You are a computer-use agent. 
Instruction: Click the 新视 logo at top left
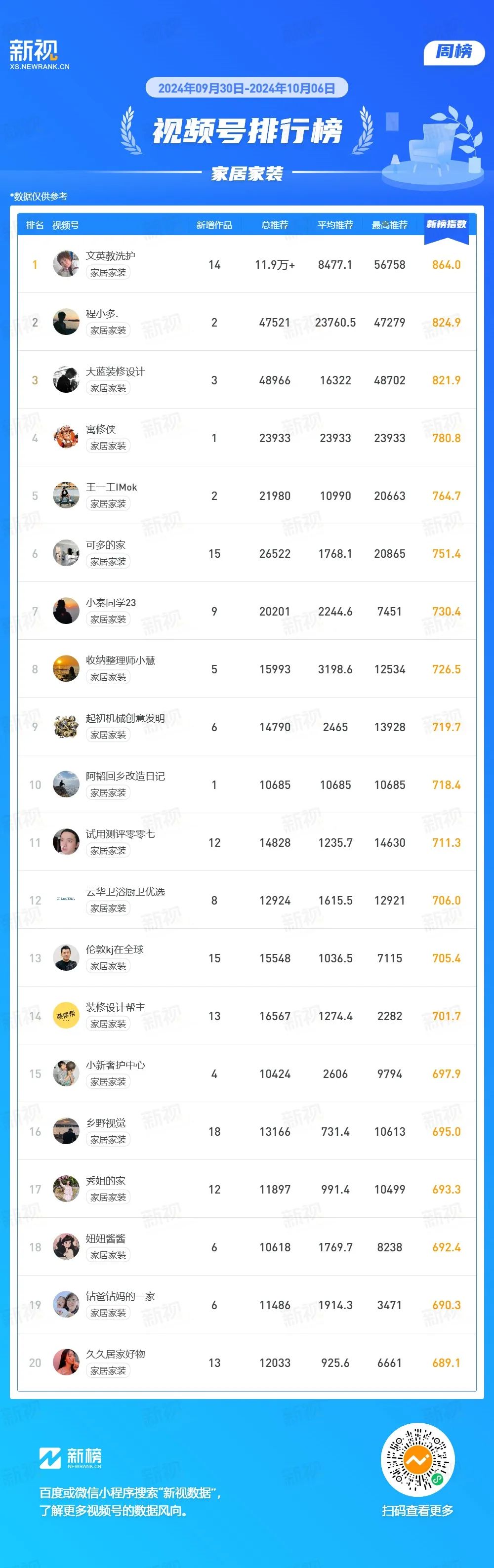coord(39,55)
